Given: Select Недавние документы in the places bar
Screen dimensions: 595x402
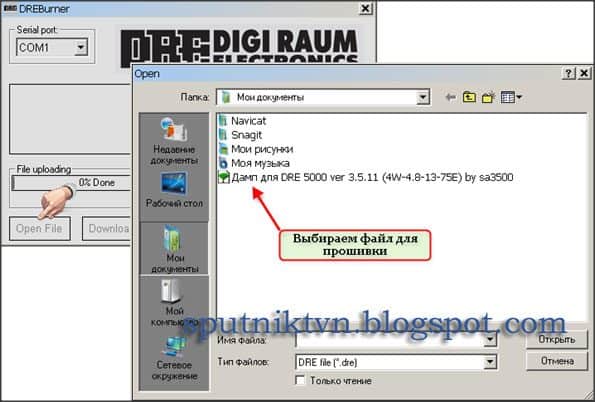Looking at the screenshot, I should point(174,141).
